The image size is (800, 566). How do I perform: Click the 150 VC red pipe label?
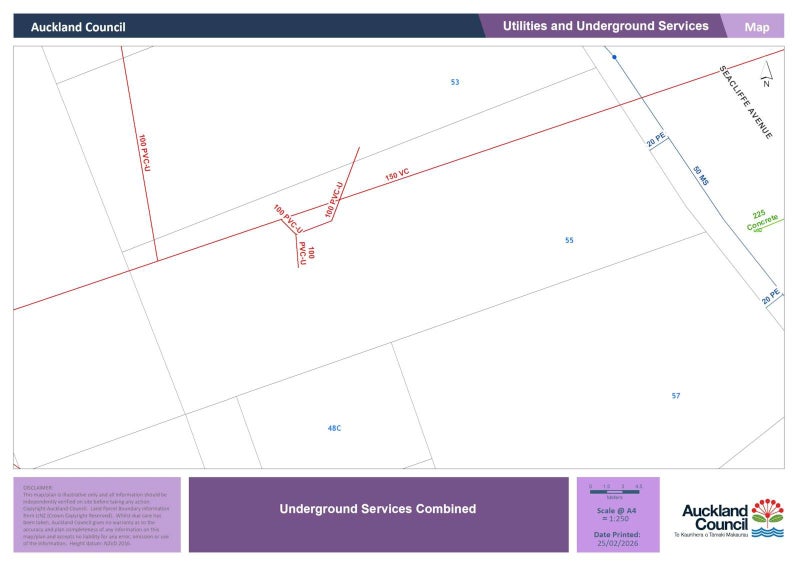(x=397, y=176)
